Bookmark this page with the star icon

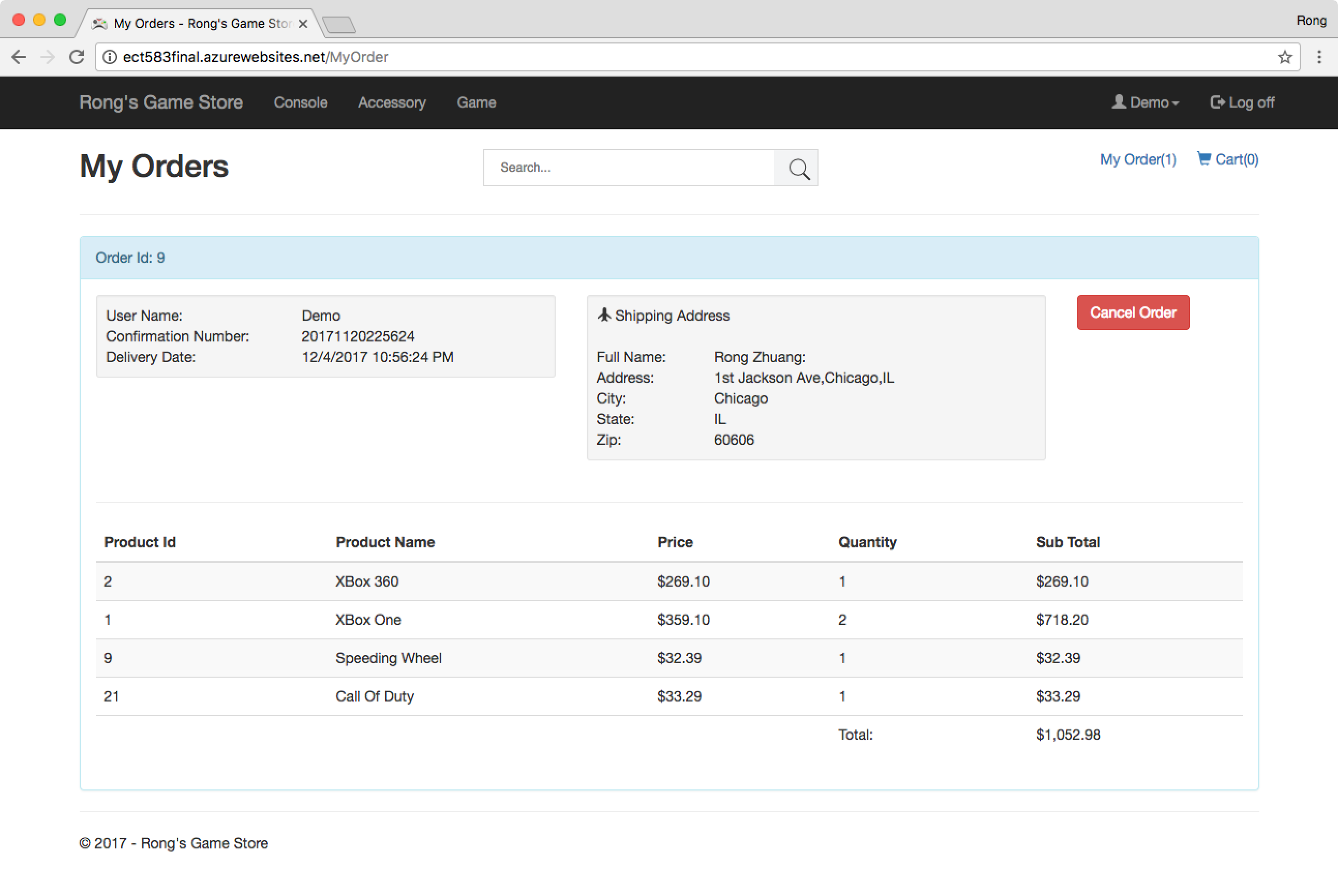1285,56
